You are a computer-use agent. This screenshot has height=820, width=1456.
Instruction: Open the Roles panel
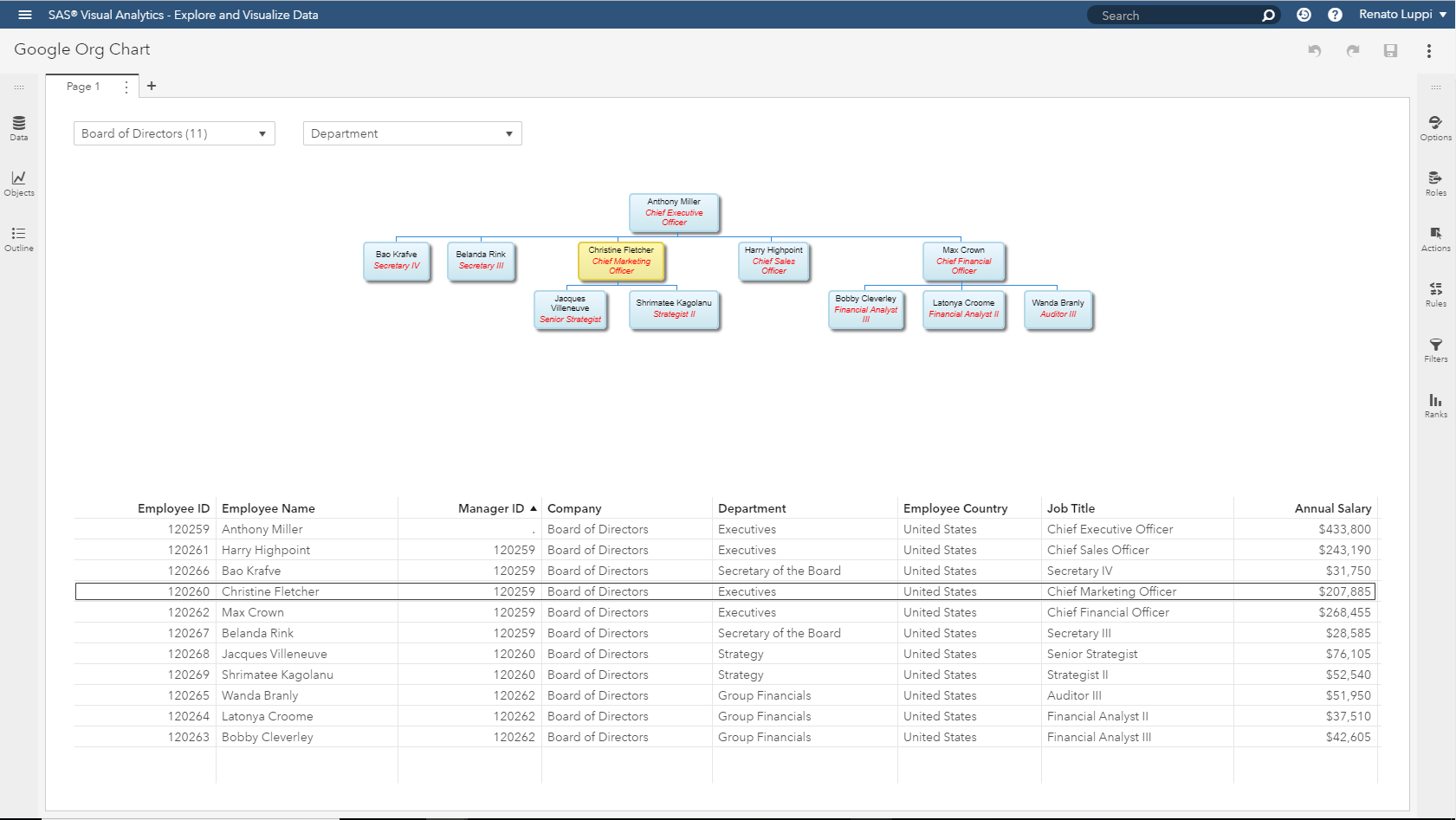[1435, 183]
